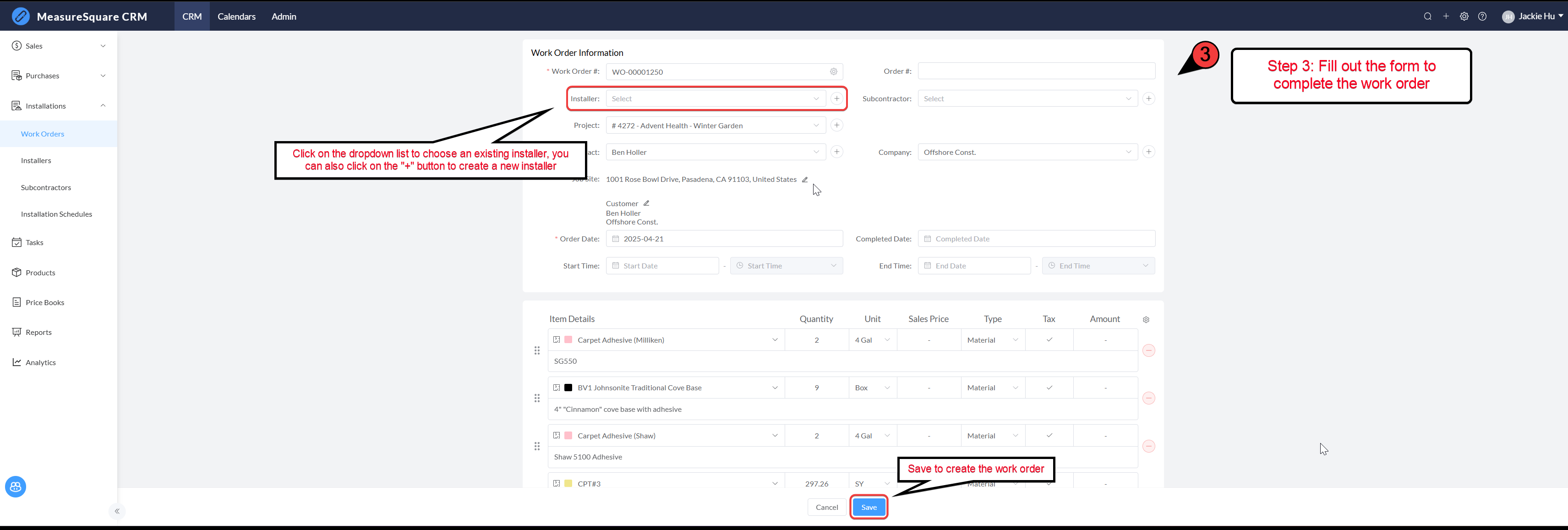This screenshot has width=1568, height=530.
Task: Open the top bar settings gear
Action: pos(1464,16)
